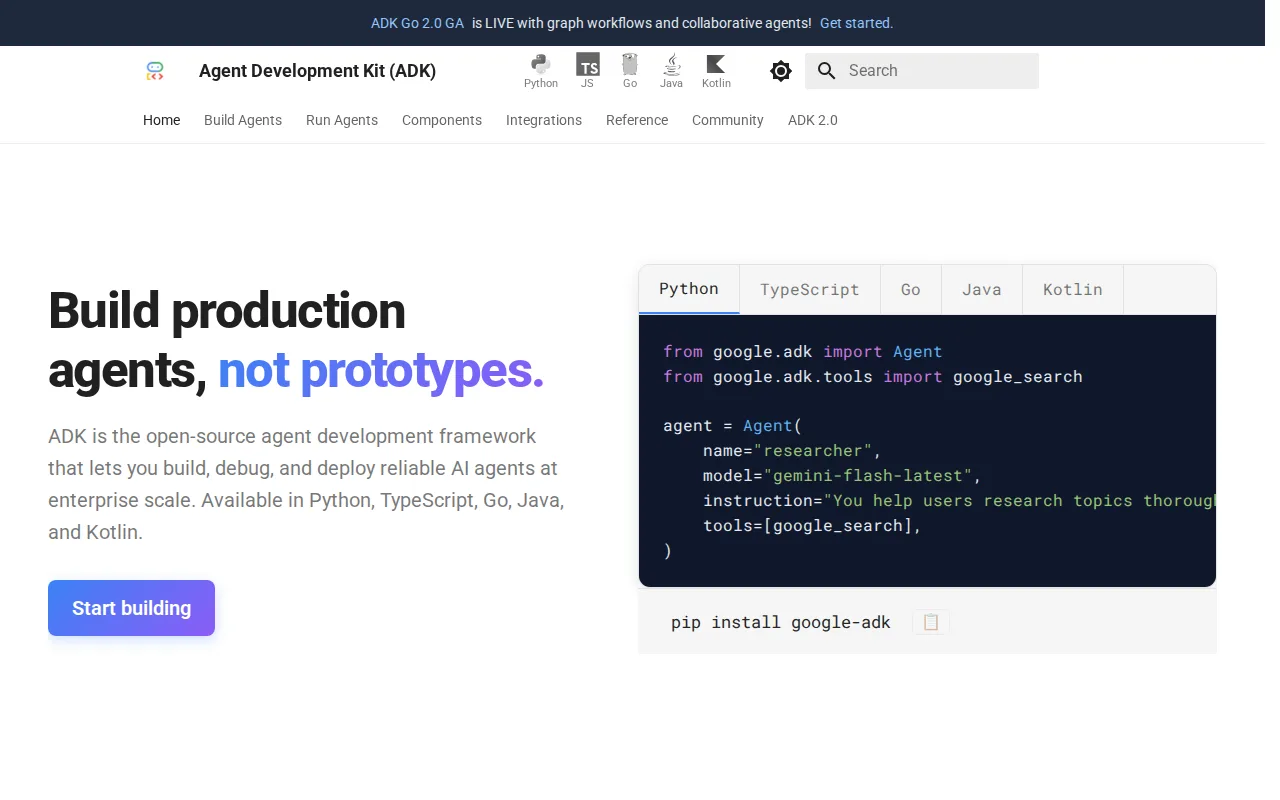Switch to the Go code sample tab
Image resolution: width=1280 pixels, height=800 pixels.
(x=911, y=289)
